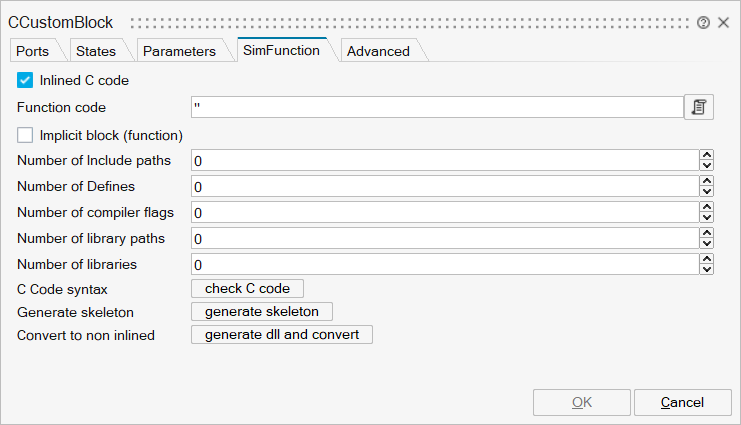
Task: Click the generate skeleton button
Action: click(262, 311)
